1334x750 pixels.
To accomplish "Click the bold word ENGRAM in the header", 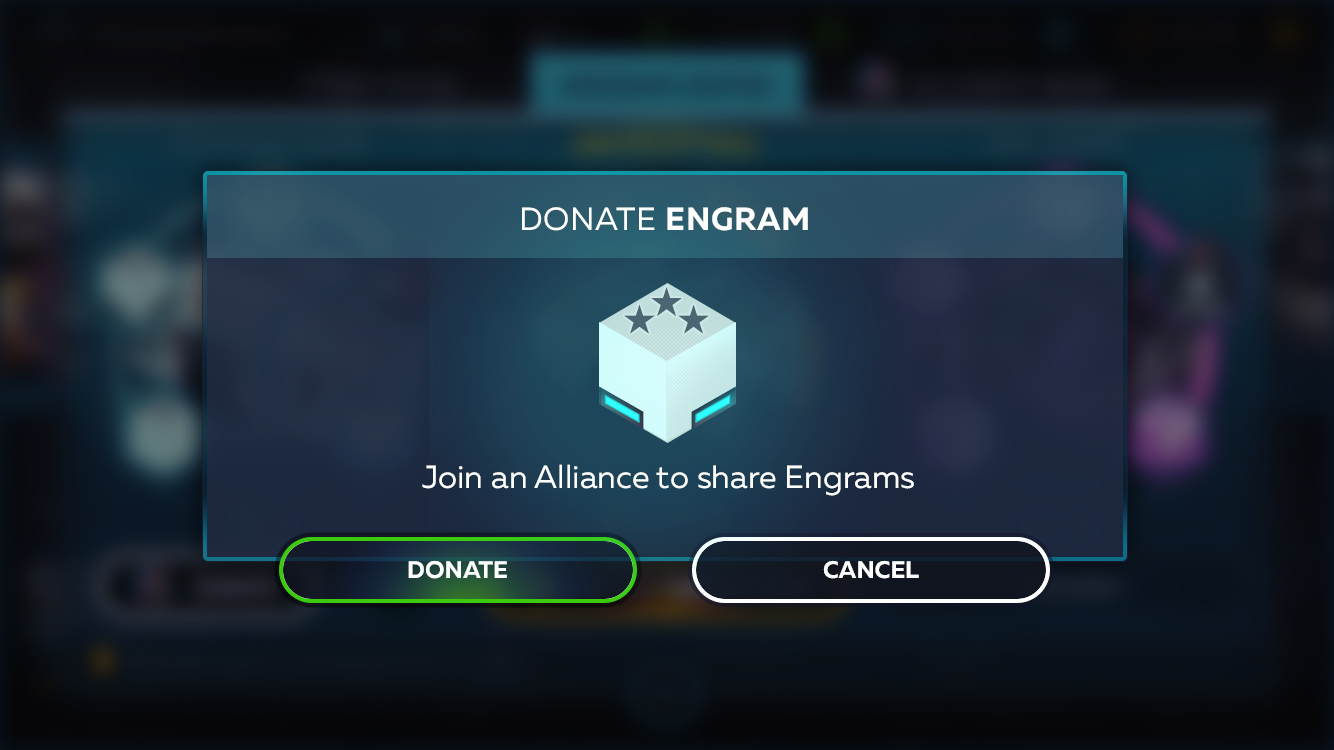I will tap(737, 219).
